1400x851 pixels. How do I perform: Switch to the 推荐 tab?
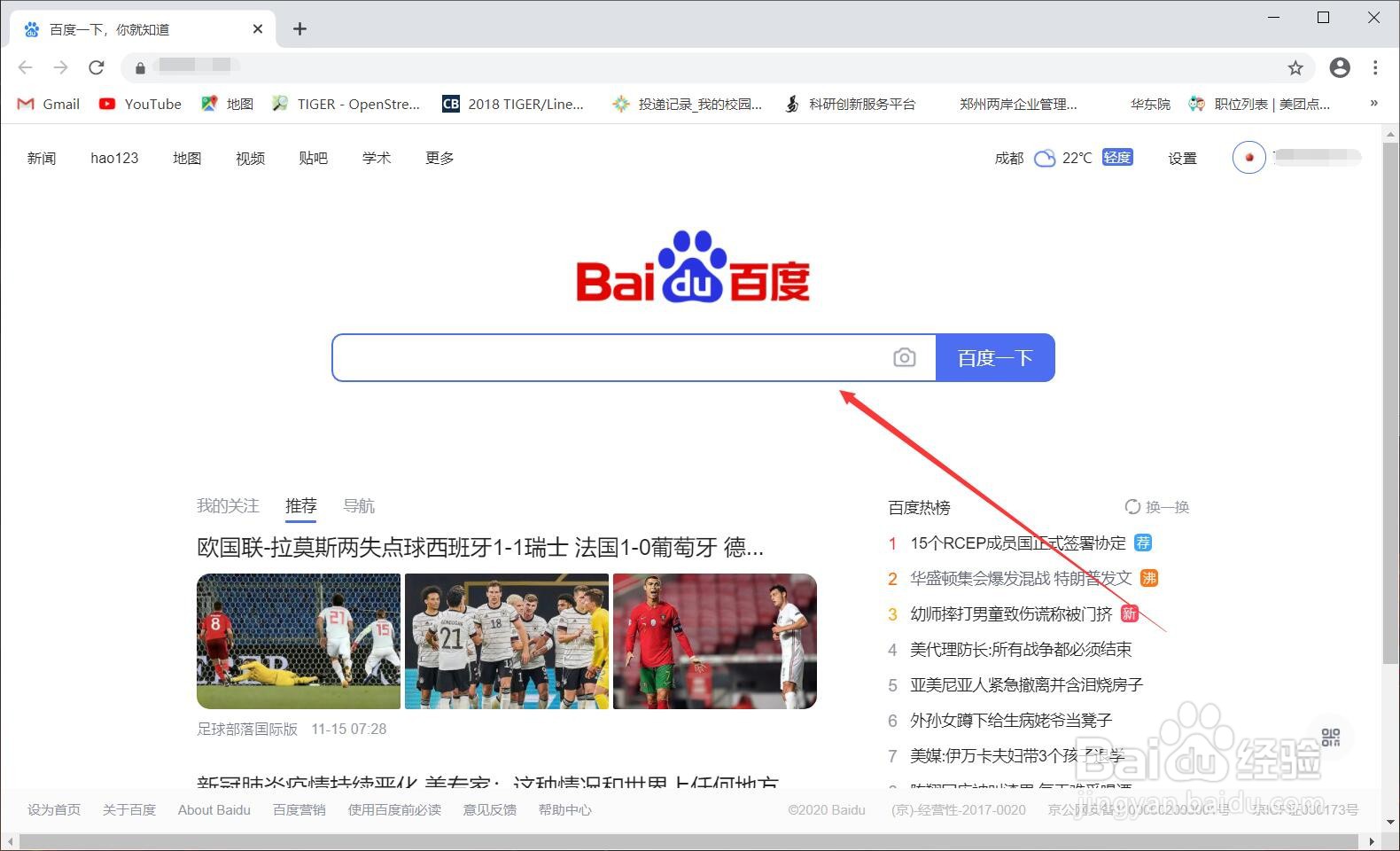(301, 505)
